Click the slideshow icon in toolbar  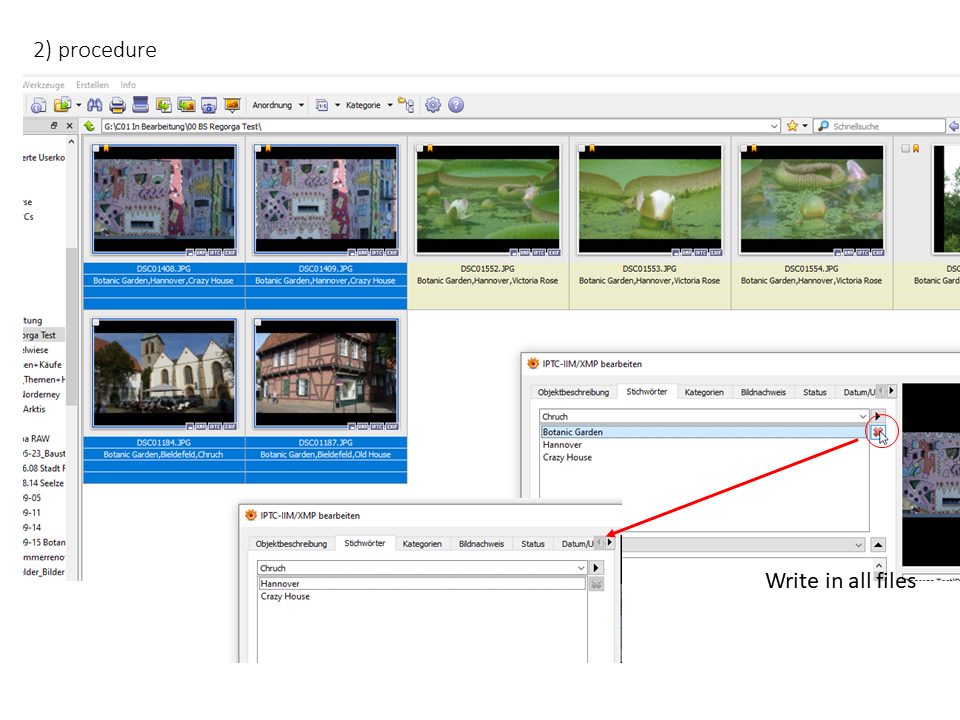tap(232, 105)
